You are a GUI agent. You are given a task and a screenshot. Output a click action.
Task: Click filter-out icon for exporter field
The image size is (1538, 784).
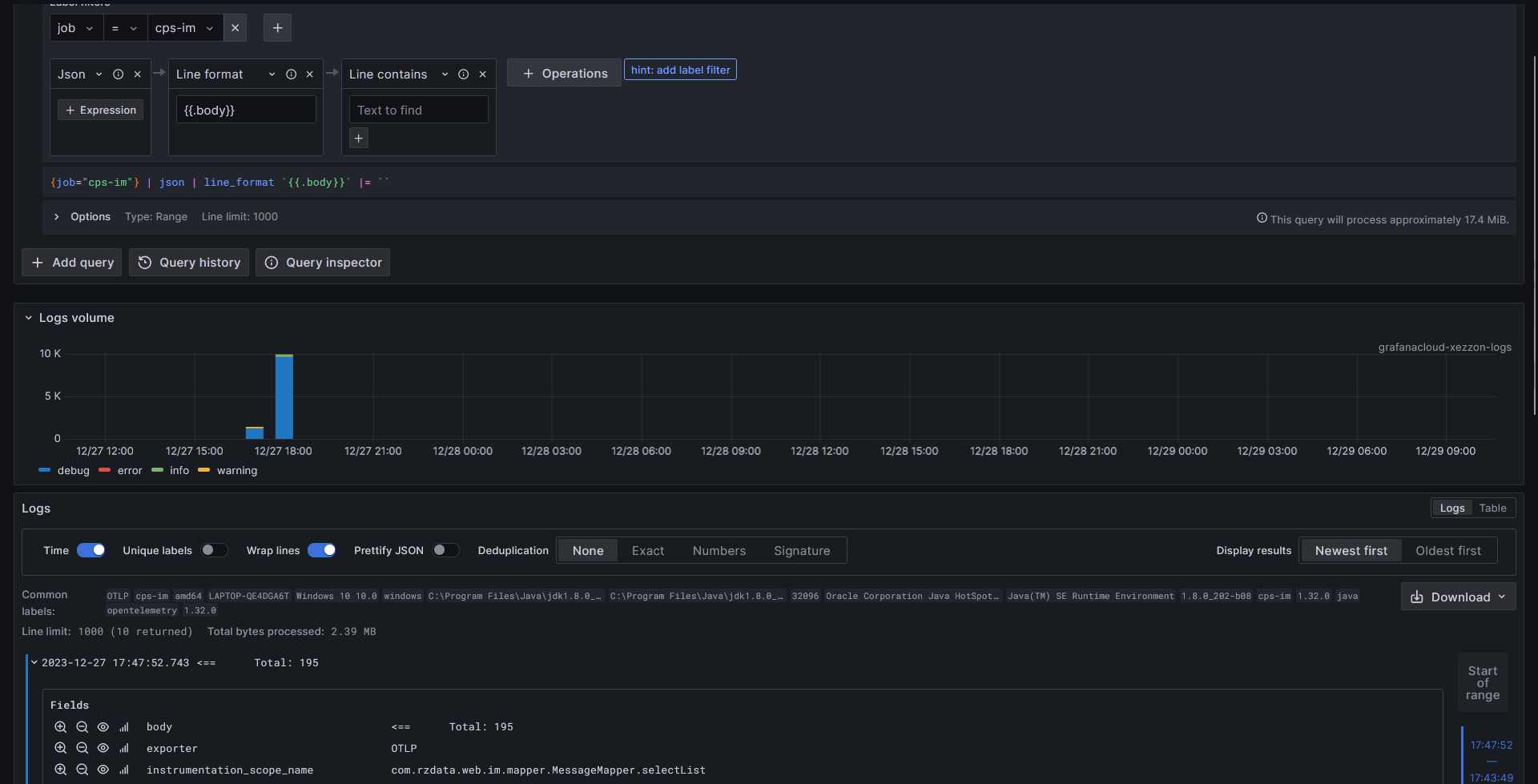82,749
